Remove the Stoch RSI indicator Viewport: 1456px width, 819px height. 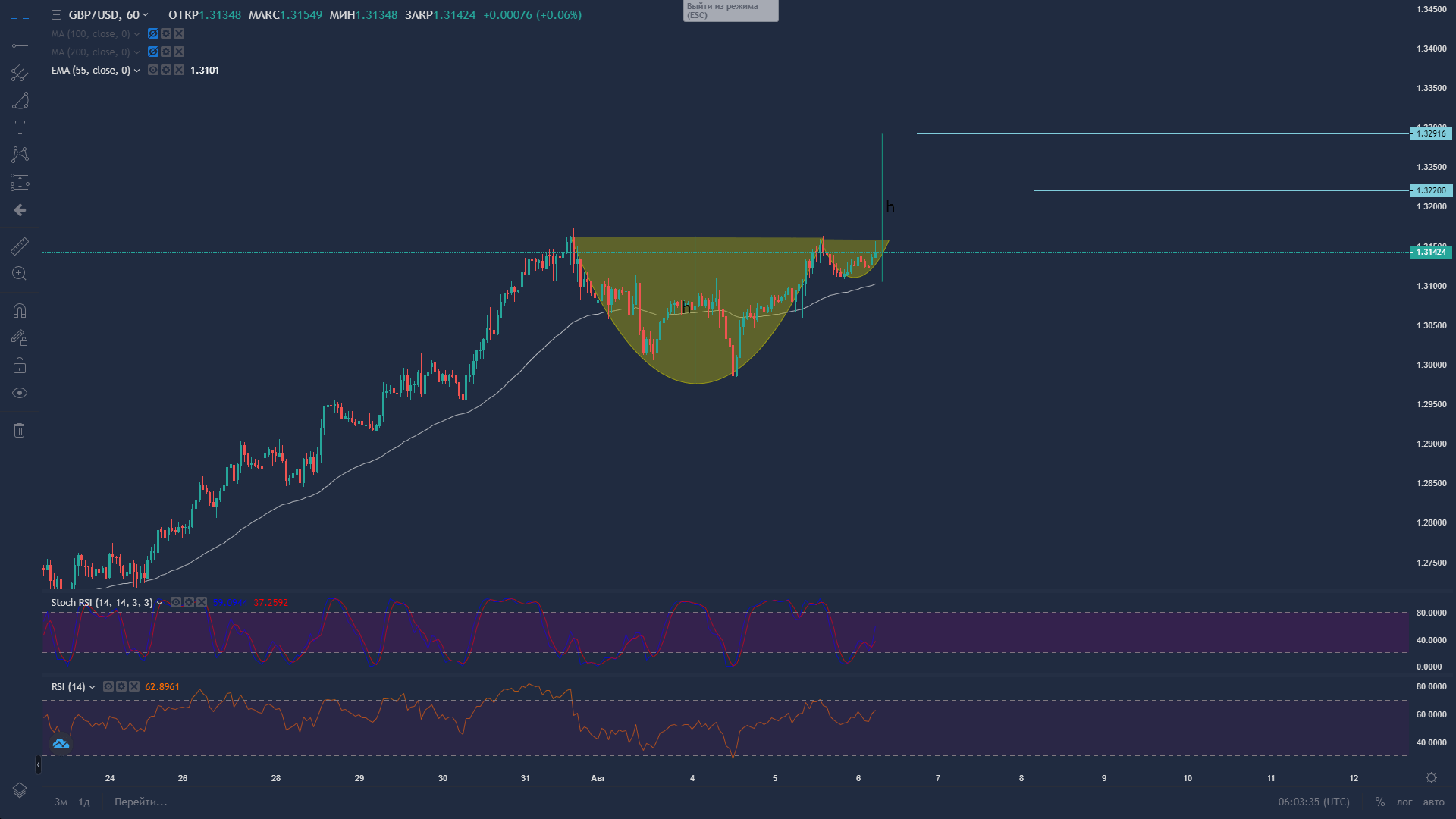202,602
